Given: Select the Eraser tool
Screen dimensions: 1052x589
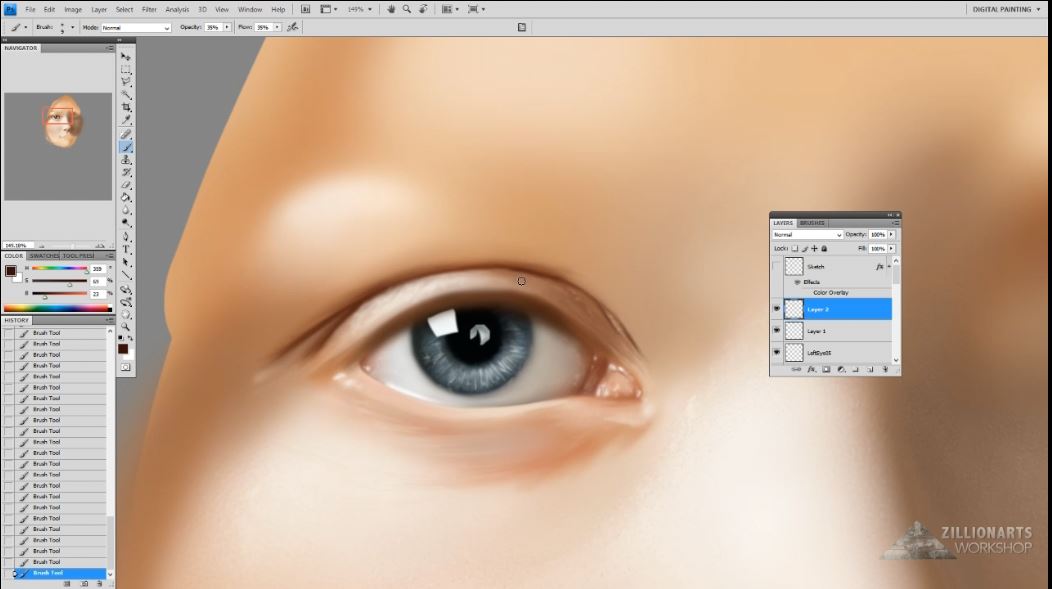Looking at the screenshot, I should [x=126, y=183].
